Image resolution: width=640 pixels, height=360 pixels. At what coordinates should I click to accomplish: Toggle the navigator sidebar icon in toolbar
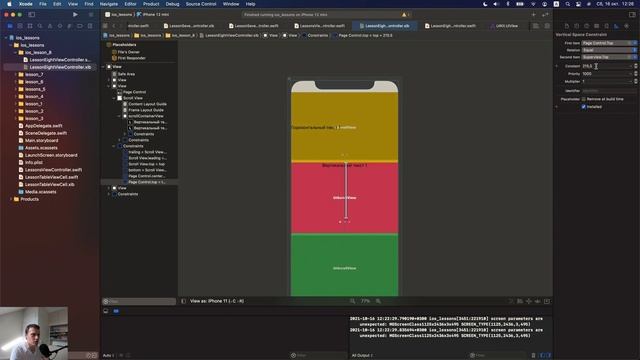(x=32, y=14)
